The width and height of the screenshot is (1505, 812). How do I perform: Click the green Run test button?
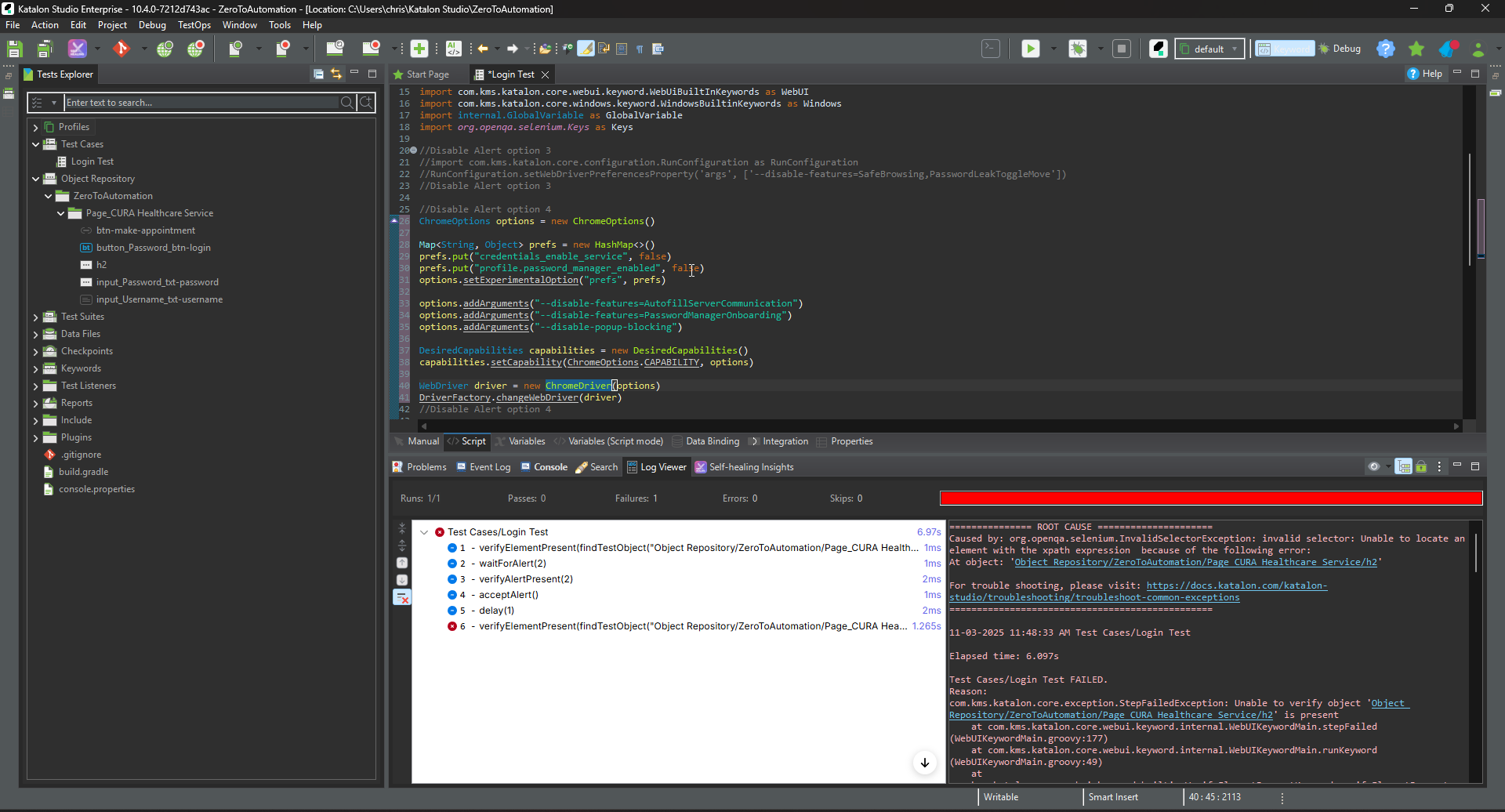1030,49
